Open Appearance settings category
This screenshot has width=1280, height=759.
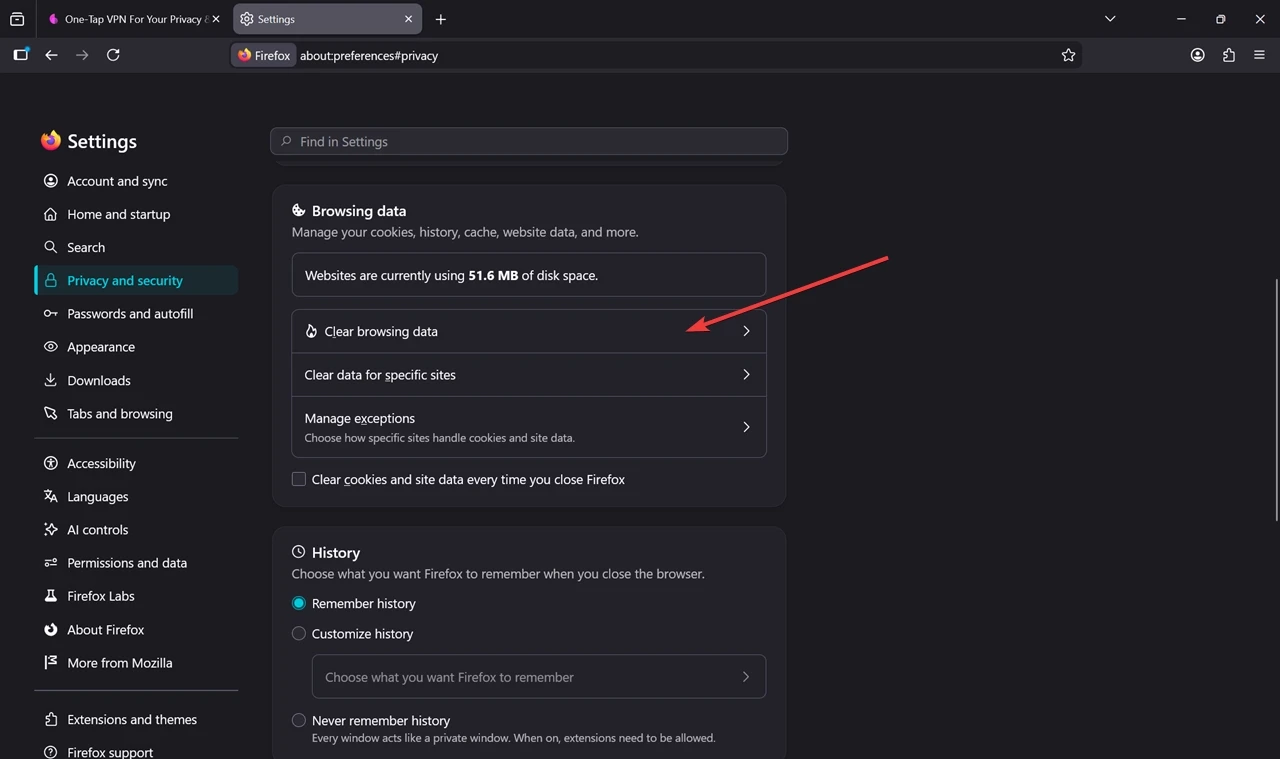(x=136, y=347)
